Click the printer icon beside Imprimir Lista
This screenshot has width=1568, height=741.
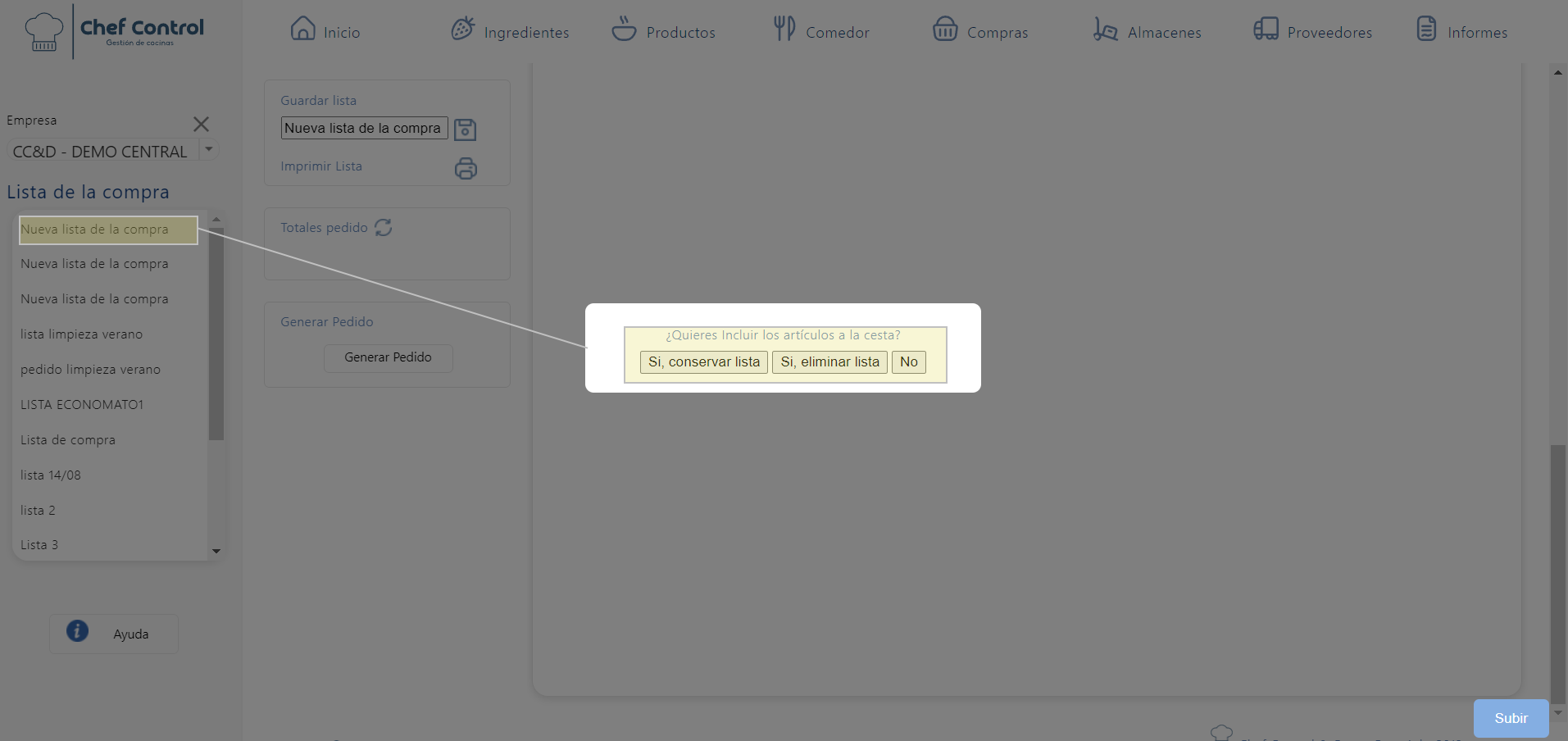coord(466,168)
